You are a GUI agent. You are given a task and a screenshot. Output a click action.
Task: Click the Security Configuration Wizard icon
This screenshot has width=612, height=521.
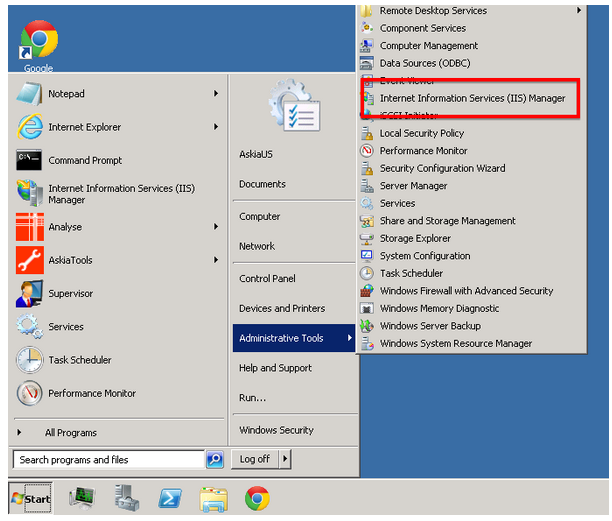[366, 168]
